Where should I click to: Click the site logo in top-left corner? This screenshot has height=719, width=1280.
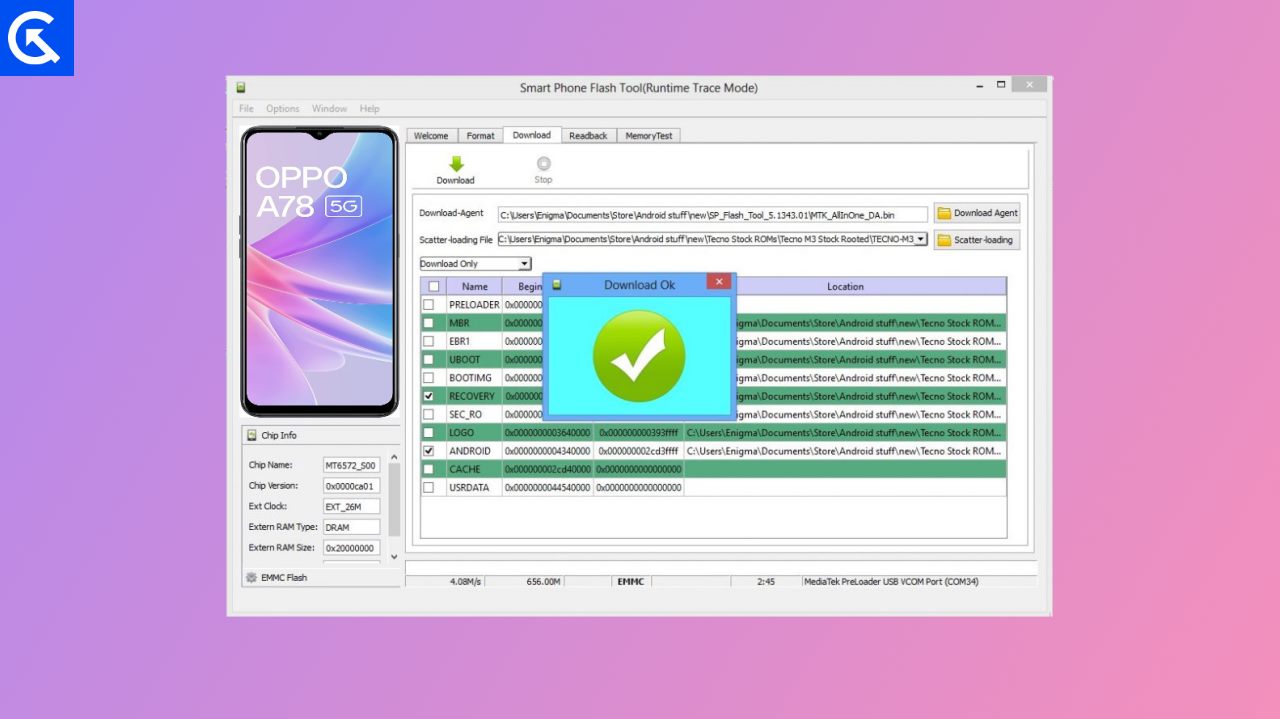tap(37, 38)
